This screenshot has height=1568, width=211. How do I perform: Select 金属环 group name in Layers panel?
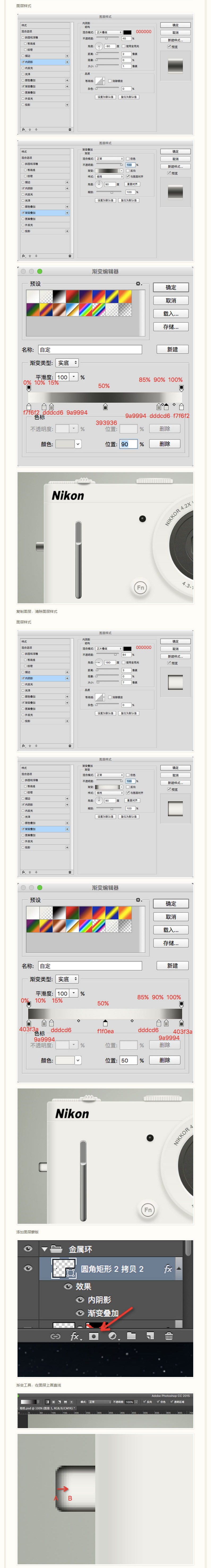80,1249
